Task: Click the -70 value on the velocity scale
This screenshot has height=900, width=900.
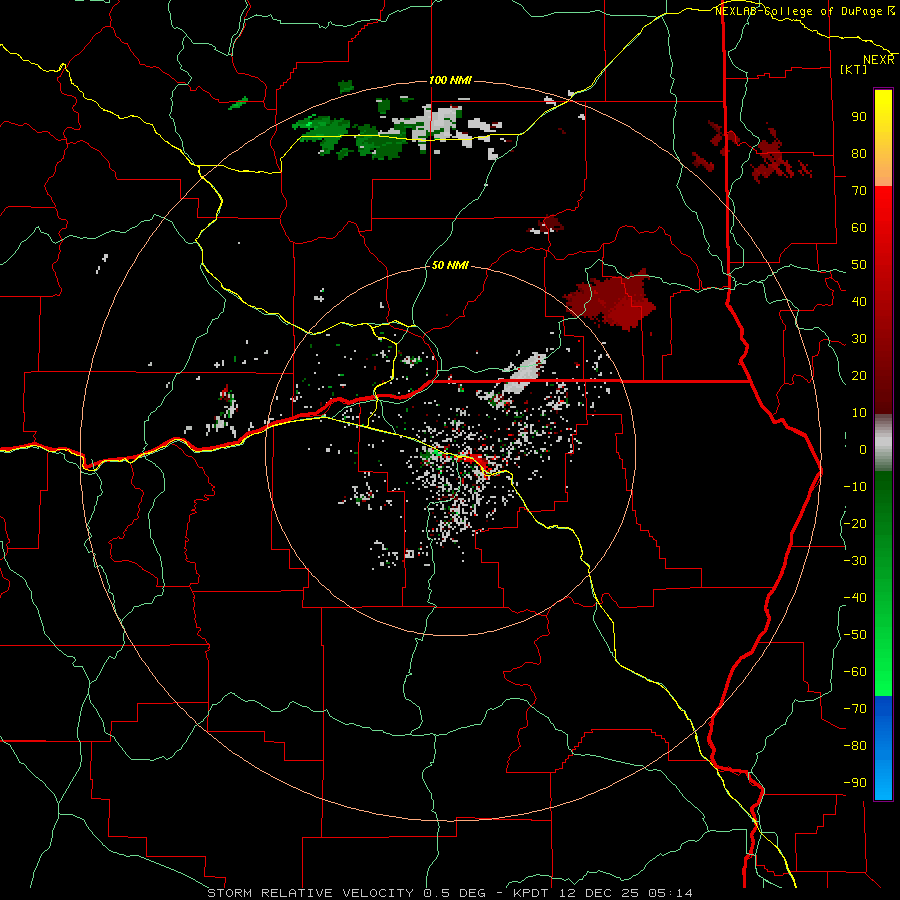Action: click(x=855, y=709)
